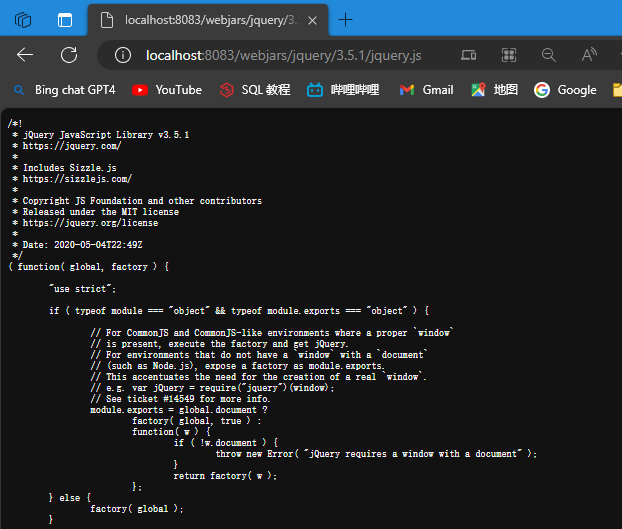
Task: Click the '( function( global, factory ) {' line
Action: pyautogui.click(x=89, y=267)
